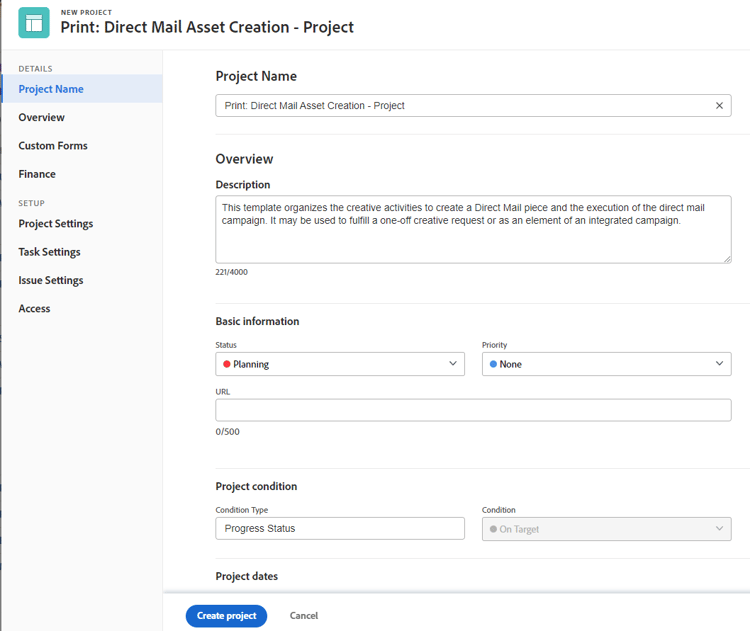This screenshot has height=631, width=750.
Task: Select Finance in the sidebar
Action: [37, 174]
